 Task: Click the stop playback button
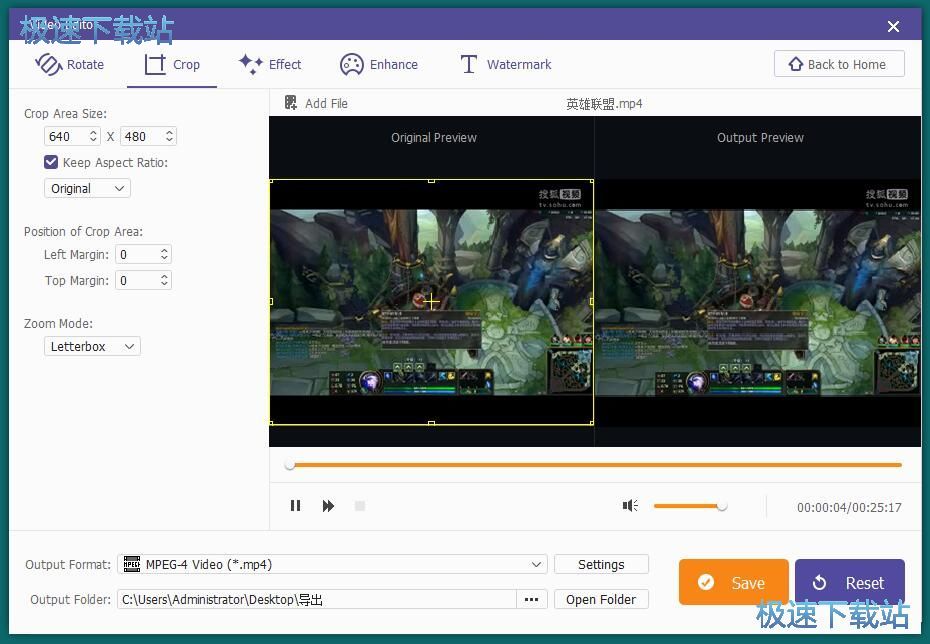pos(359,506)
